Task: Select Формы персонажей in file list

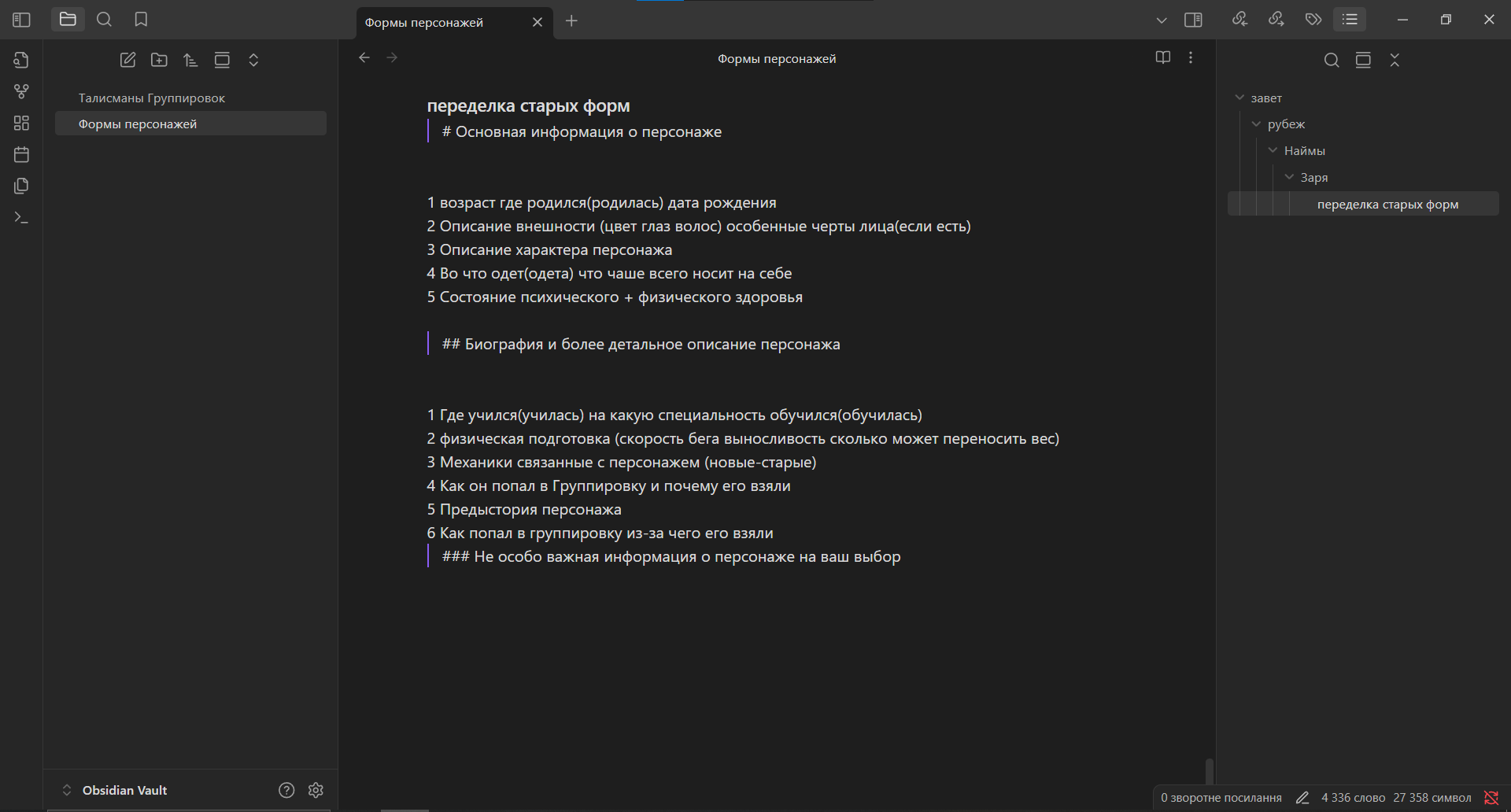Action: point(190,124)
